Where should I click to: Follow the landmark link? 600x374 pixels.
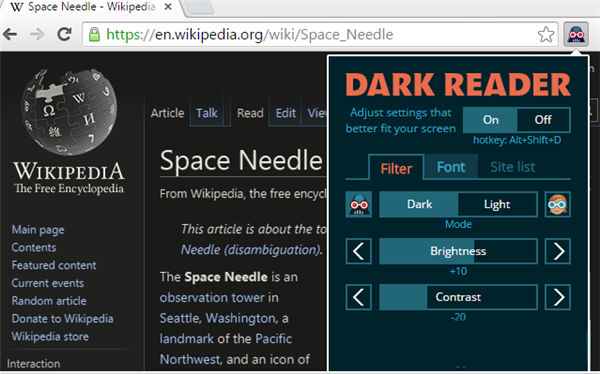pyautogui.click(x=186, y=339)
